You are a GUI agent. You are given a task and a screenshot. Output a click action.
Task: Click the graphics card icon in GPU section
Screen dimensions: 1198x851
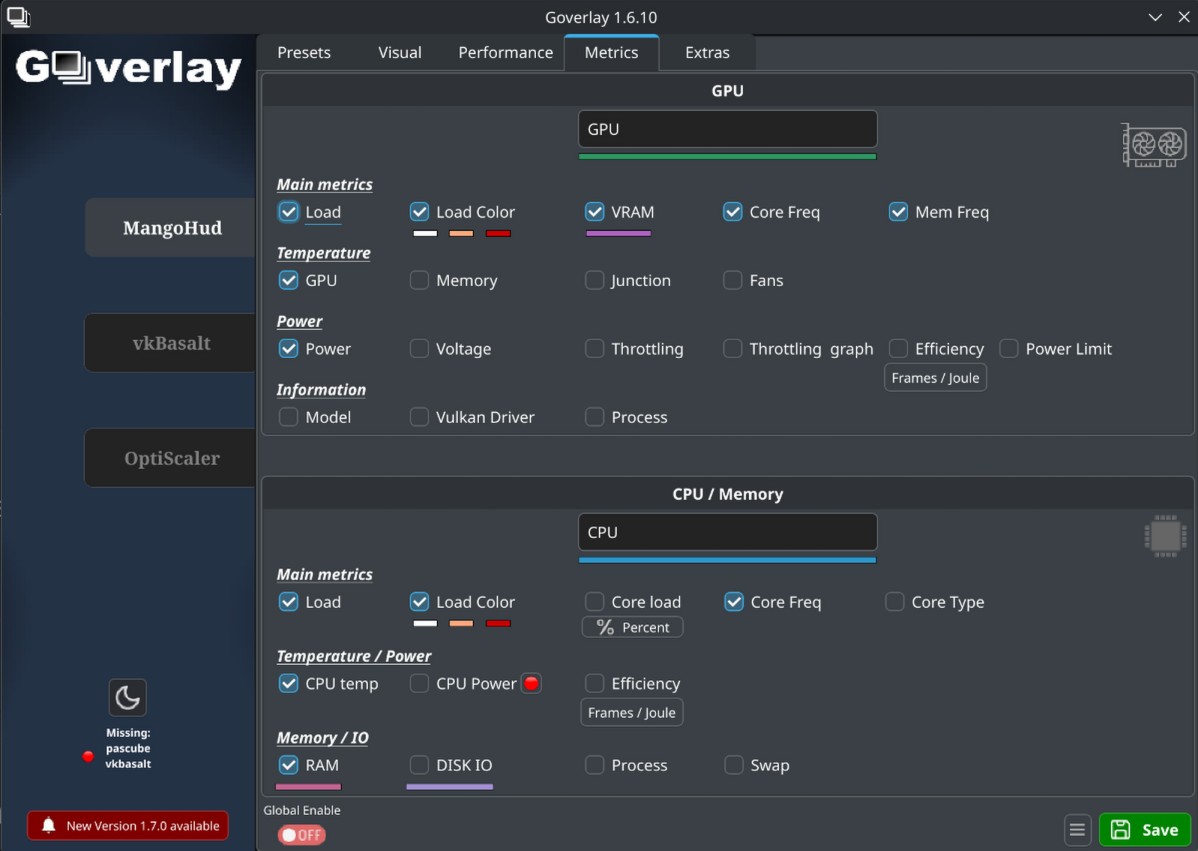point(1154,144)
